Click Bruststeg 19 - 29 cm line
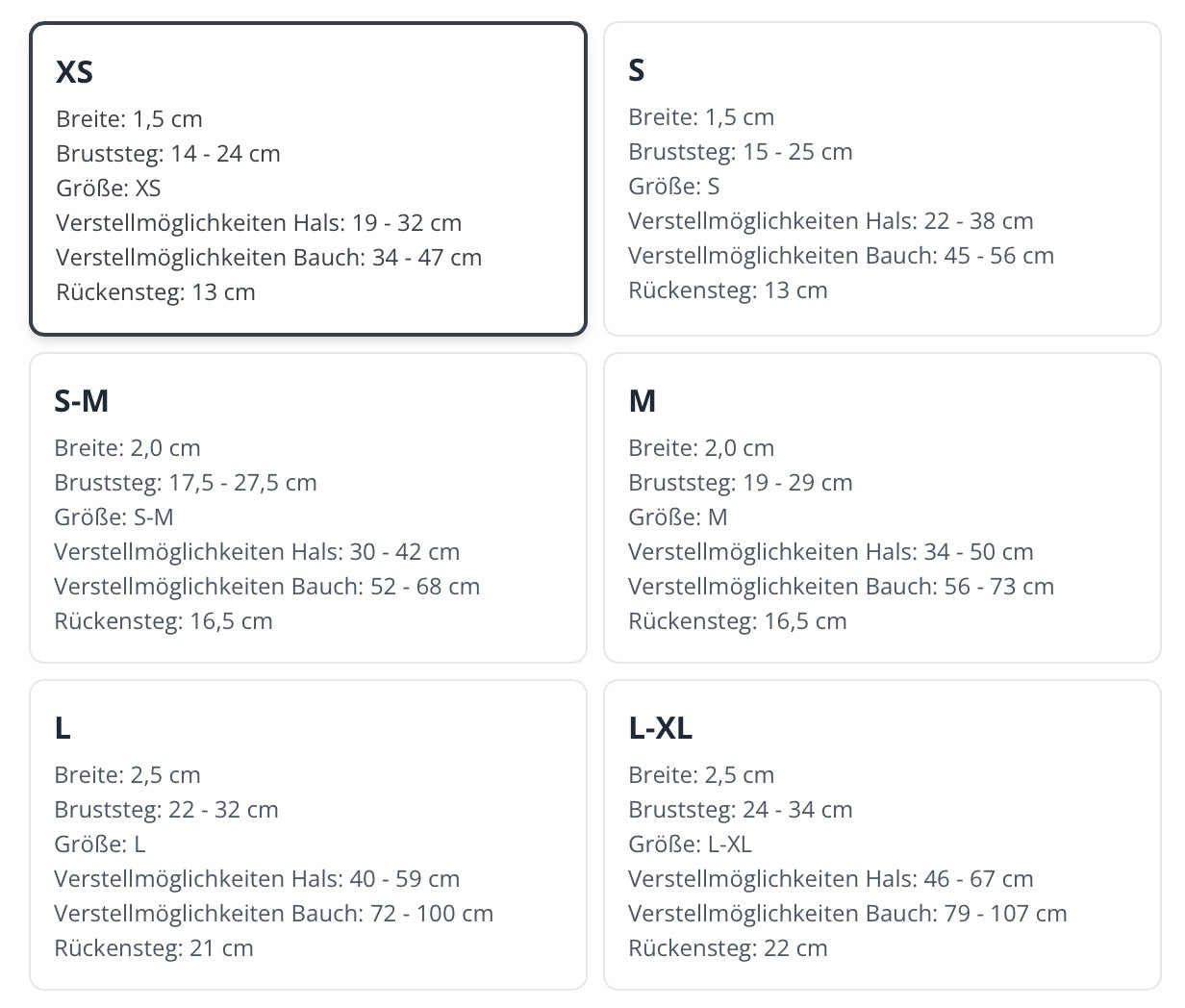 (x=740, y=483)
